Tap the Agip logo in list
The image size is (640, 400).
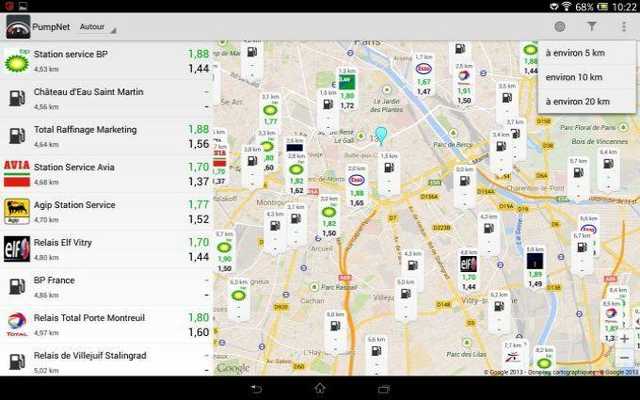[17, 211]
